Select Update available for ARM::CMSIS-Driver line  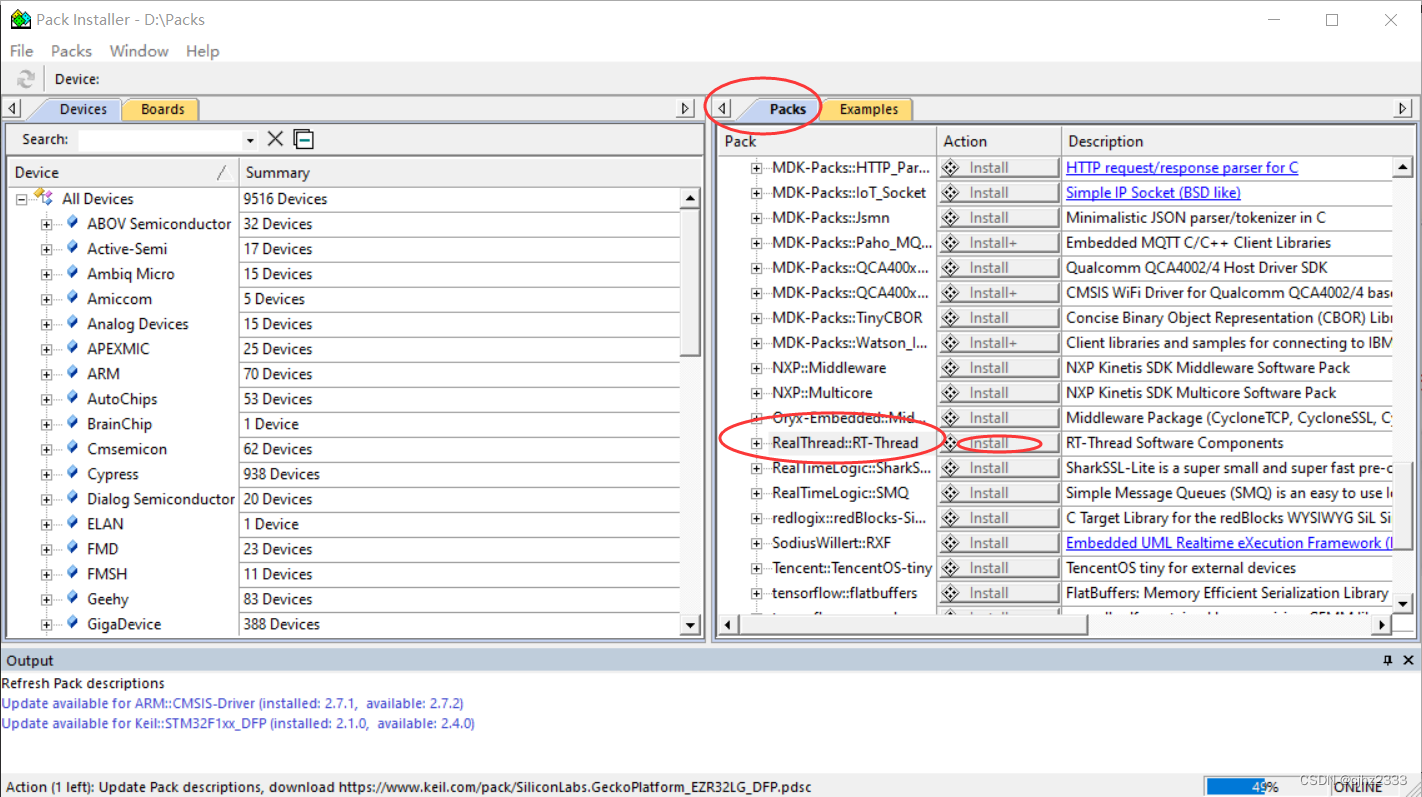pyautogui.click(x=232, y=703)
